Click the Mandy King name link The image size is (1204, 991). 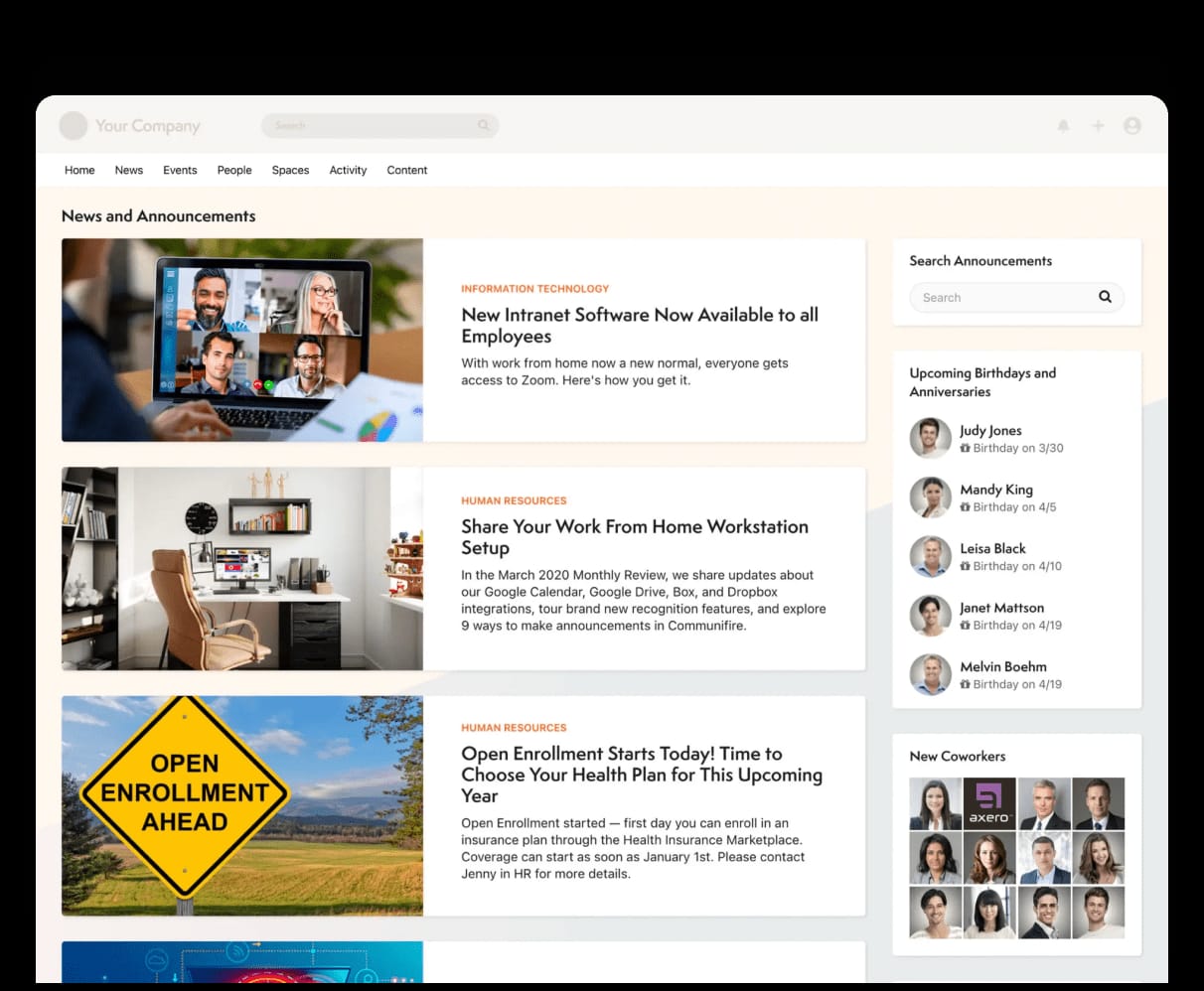point(996,490)
